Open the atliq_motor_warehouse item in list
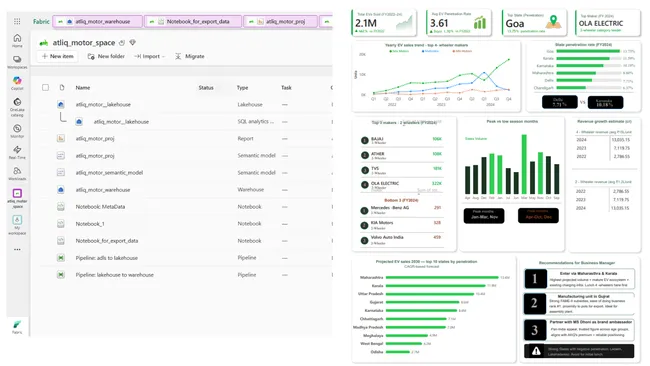This screenshot has height=366, width=650. click(102, 190)
